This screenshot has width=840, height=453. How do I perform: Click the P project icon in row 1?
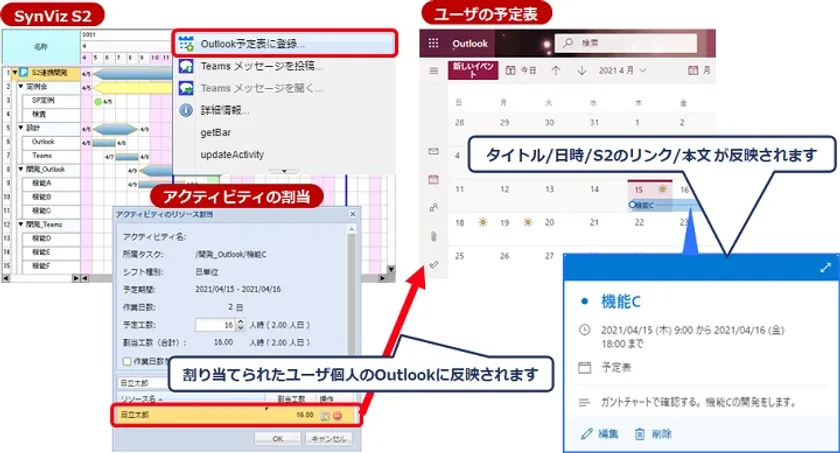point(24,72)
